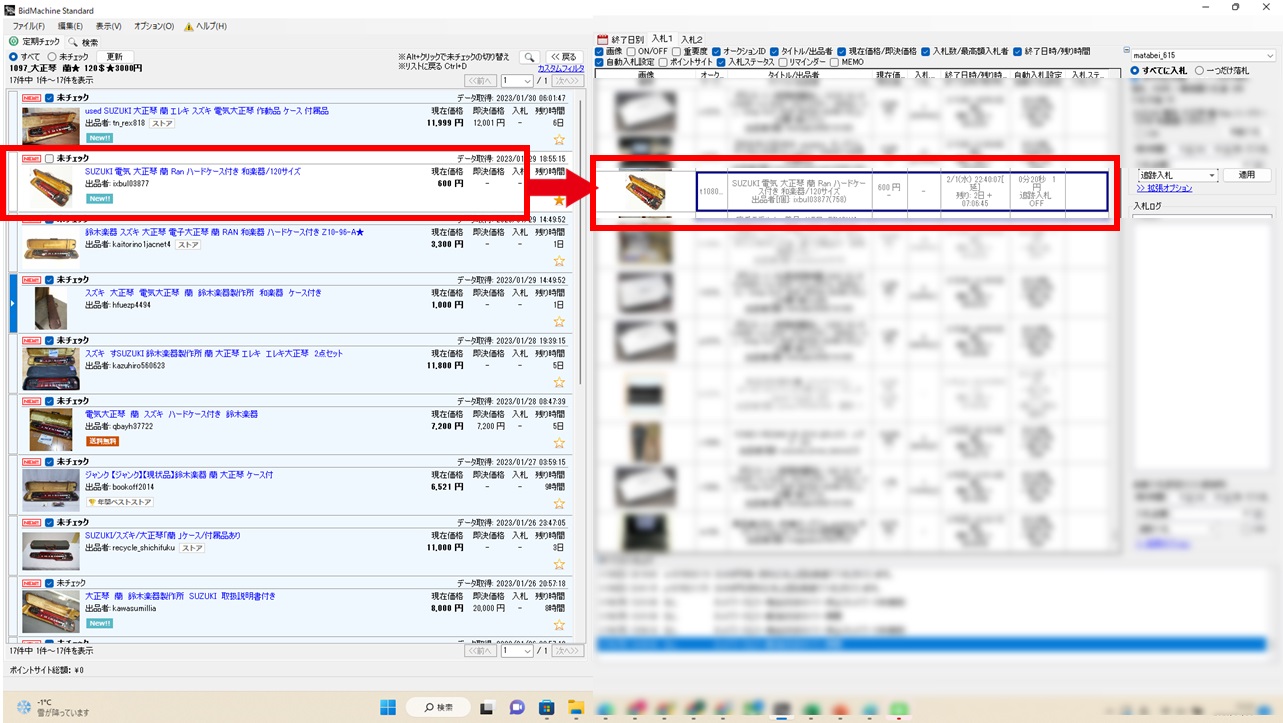1283x723 pixels.
Task: Open the オプション(O) menu
Action: pyautogui.click(x=153, y=26)
